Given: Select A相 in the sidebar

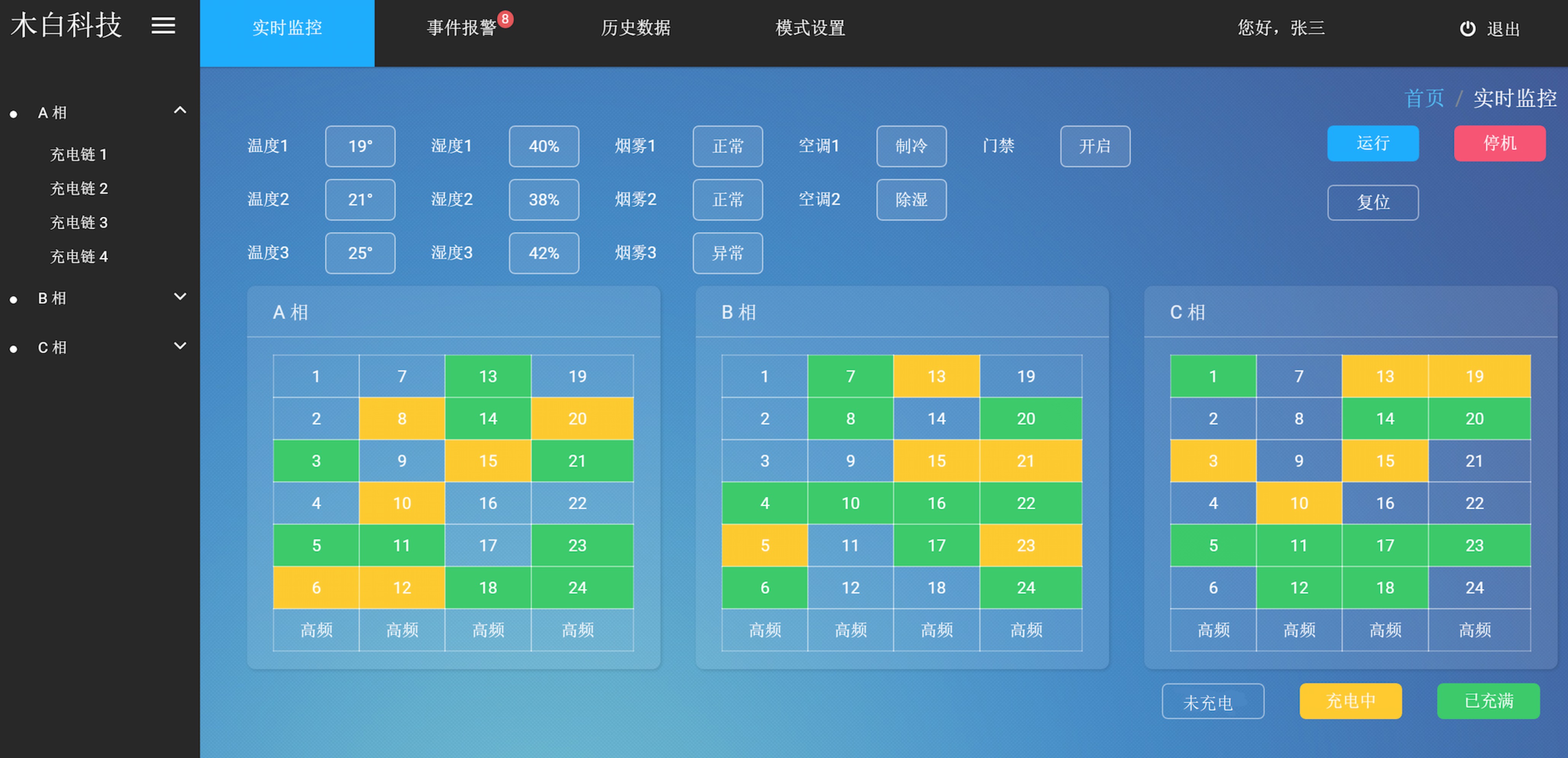Looking at the screenshot, I should 53,113.
